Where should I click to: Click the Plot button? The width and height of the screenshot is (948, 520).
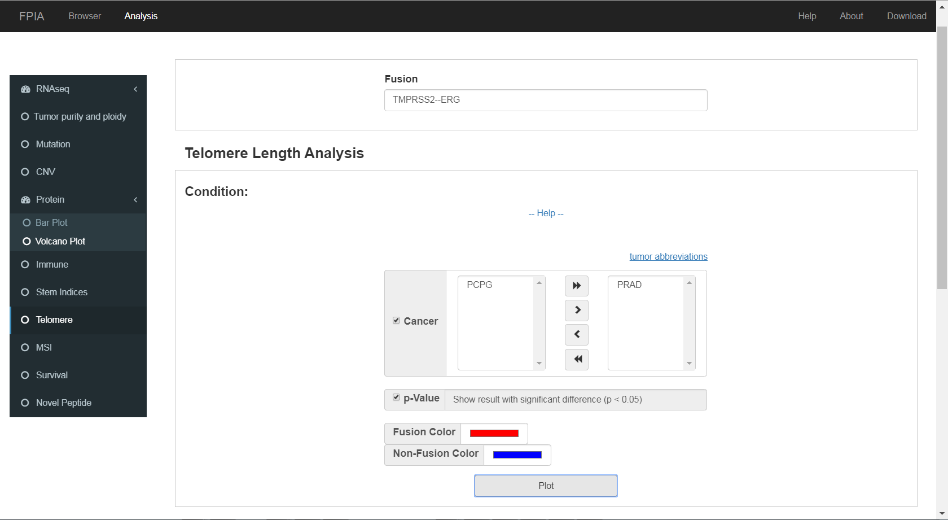[x=545, y=486]
